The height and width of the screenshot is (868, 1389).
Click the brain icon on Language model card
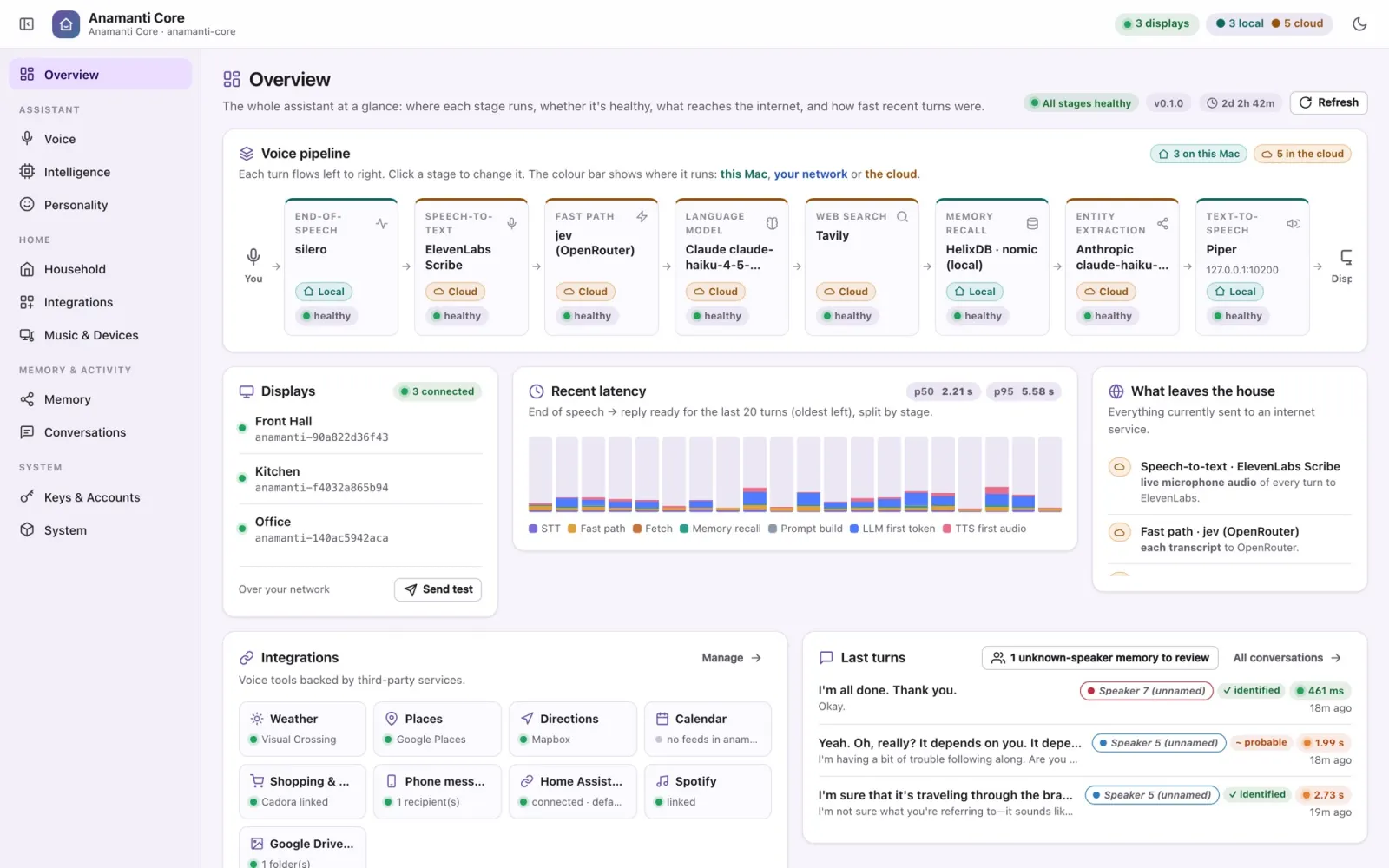pyautogui.click(x=773, y=223)
